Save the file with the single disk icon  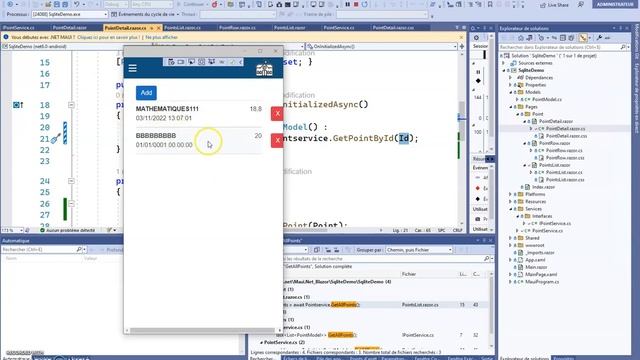tap(57, 4)
